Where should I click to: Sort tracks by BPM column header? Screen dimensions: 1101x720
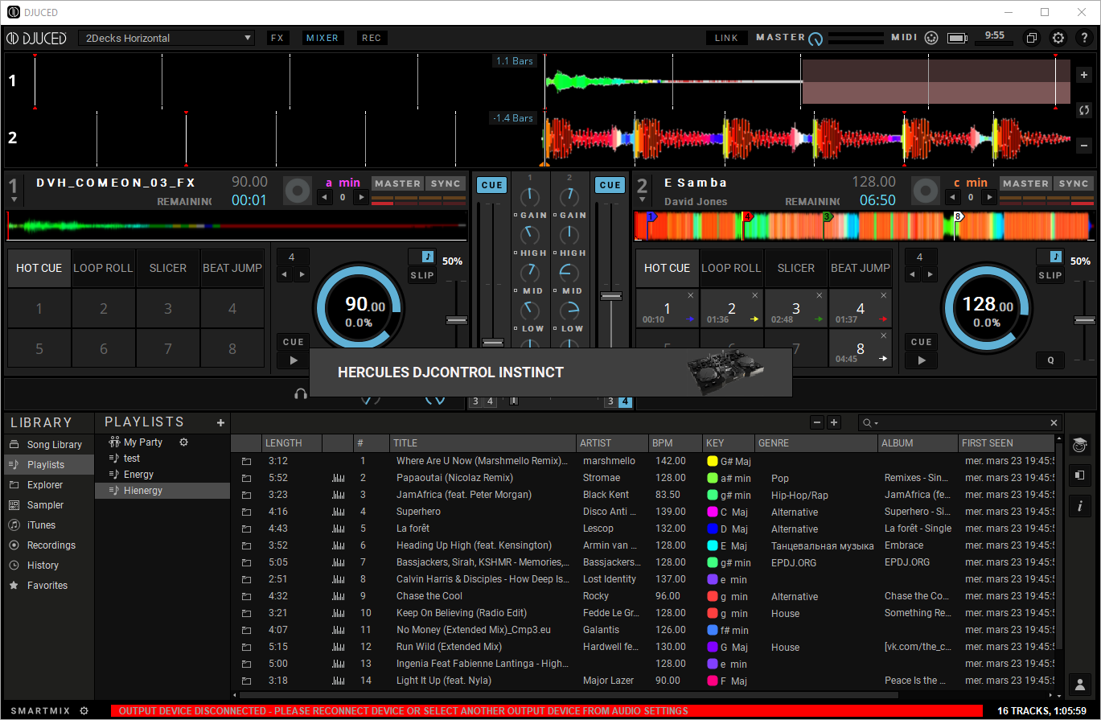click(x=675, y=443)
